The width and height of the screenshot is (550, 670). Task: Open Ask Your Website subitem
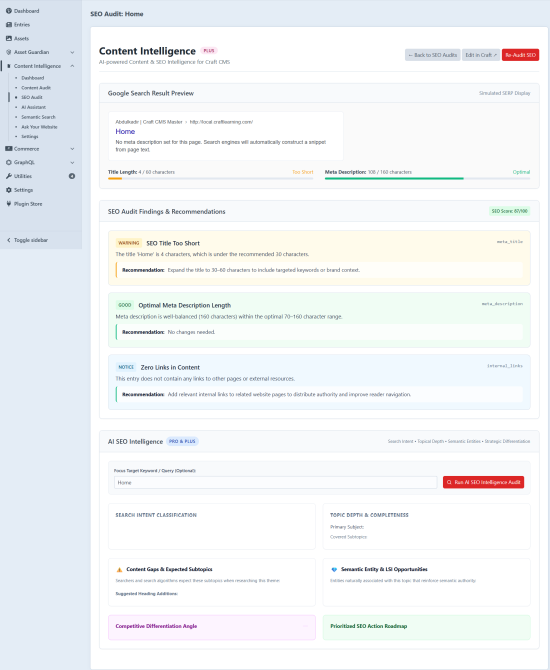[39, 127]
